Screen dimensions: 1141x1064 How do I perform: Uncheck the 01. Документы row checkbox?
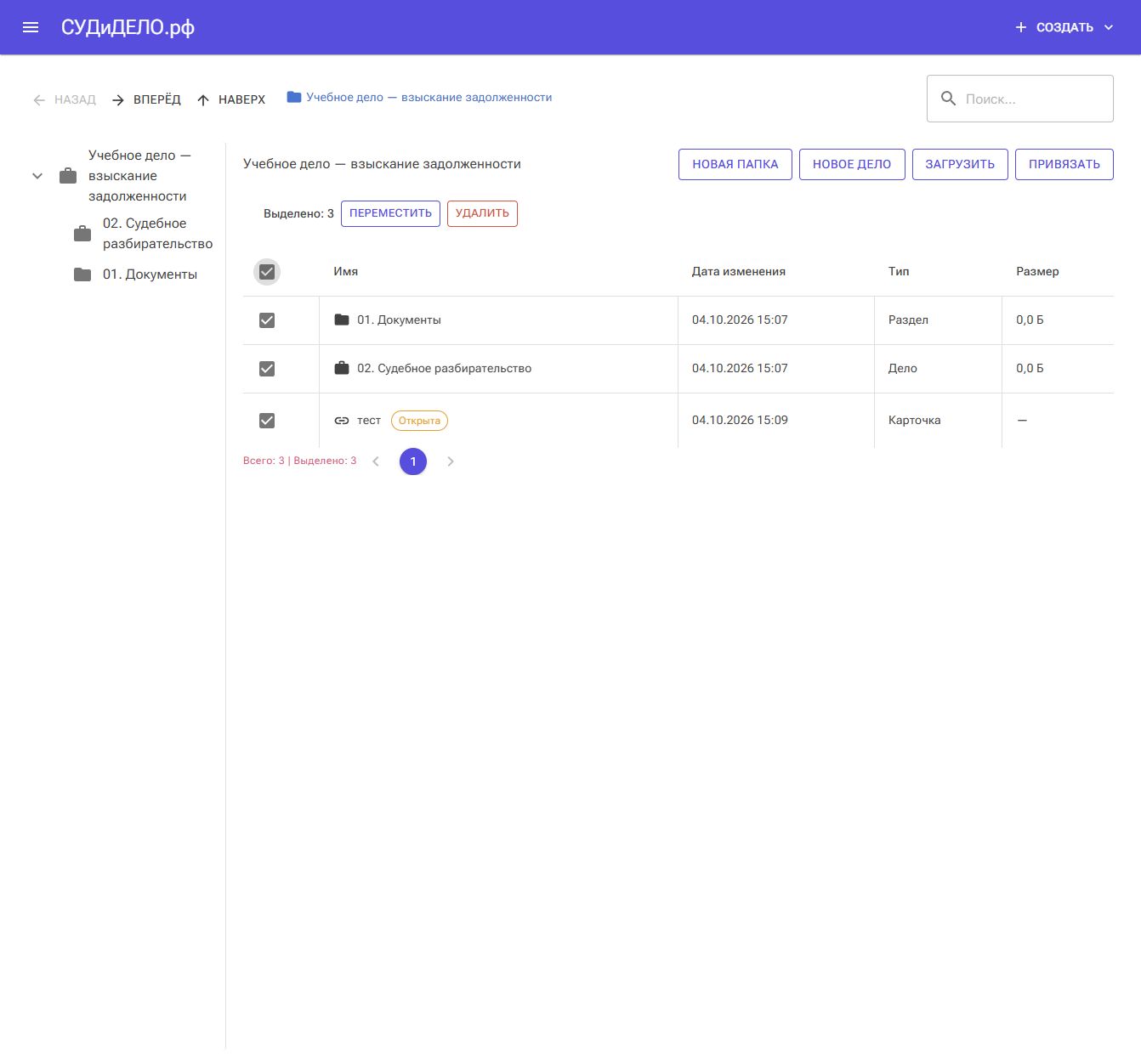[x=267, y=320]
